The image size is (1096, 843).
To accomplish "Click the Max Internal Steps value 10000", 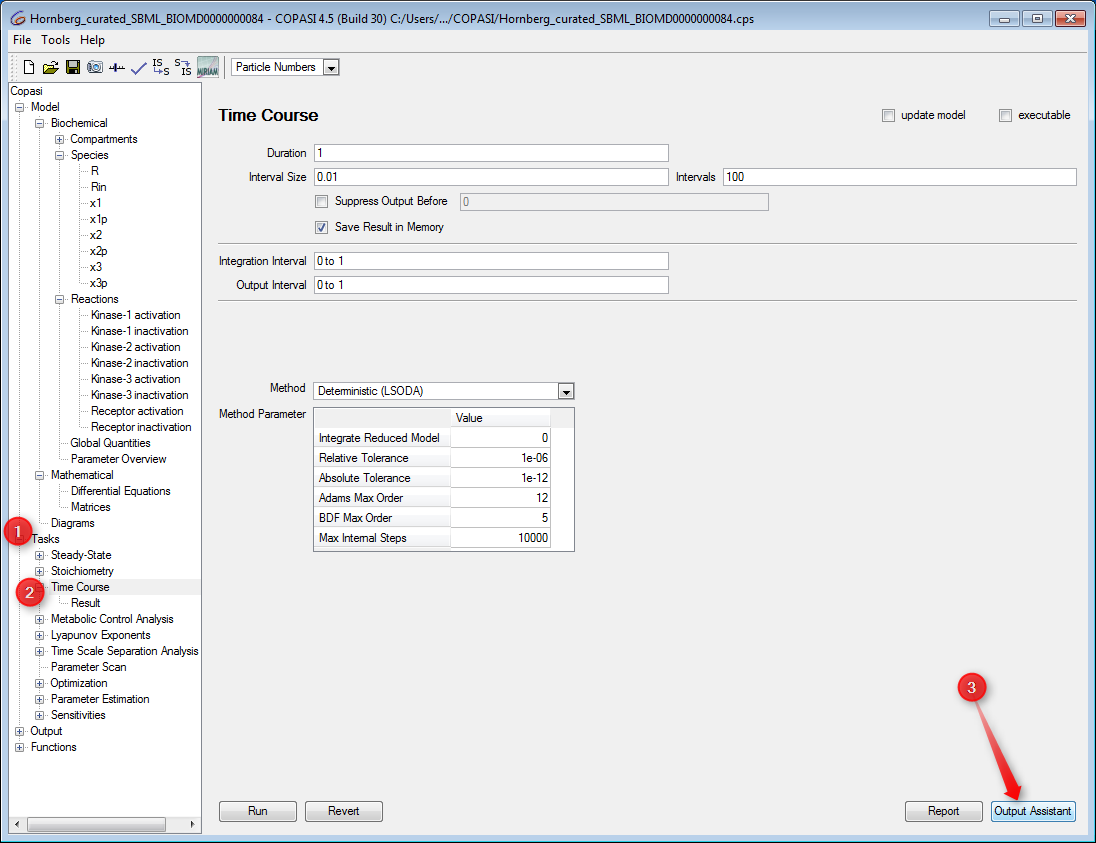I will point(500,538).
